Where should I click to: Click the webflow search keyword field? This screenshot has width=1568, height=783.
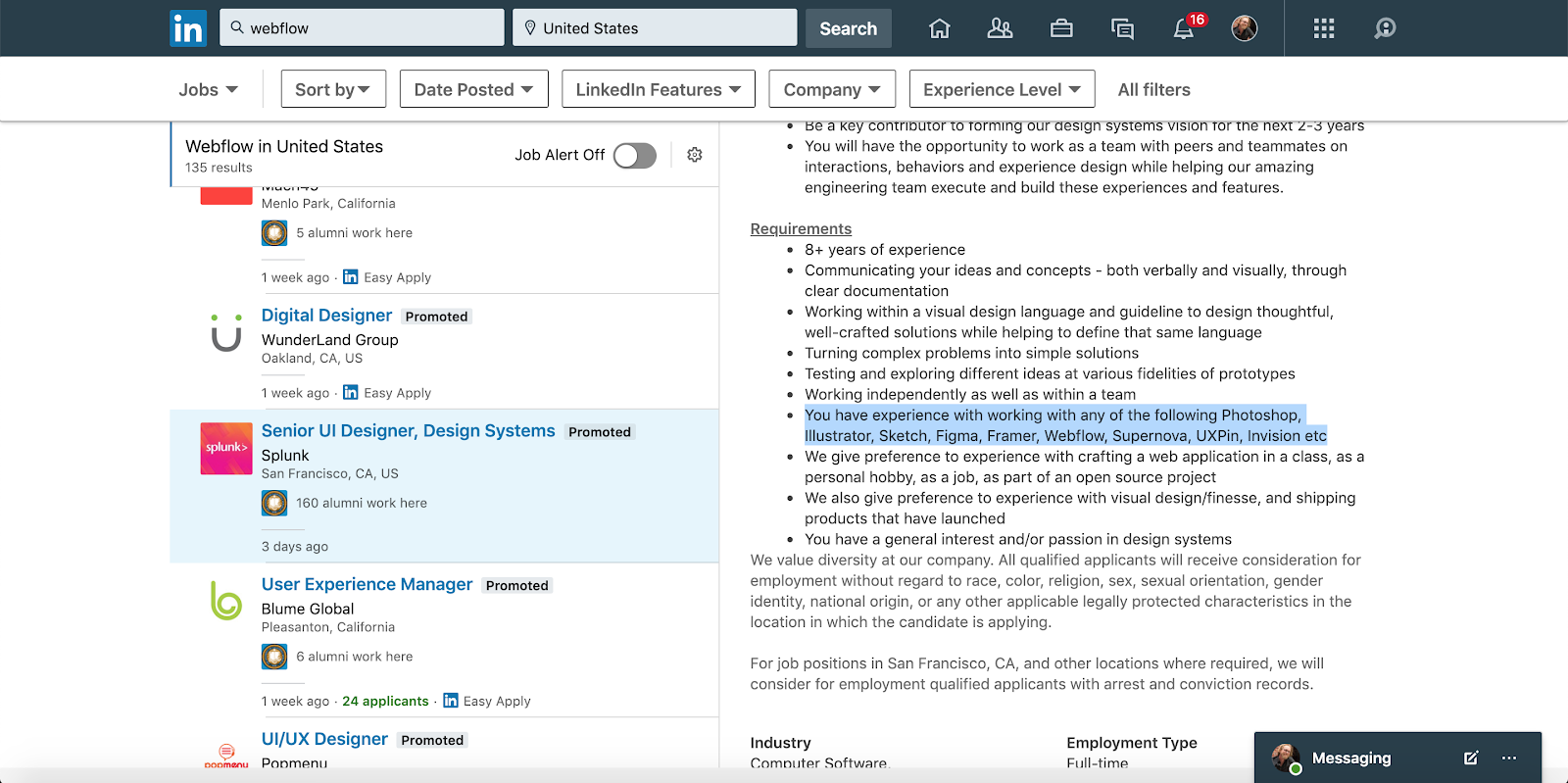point(363,28)
